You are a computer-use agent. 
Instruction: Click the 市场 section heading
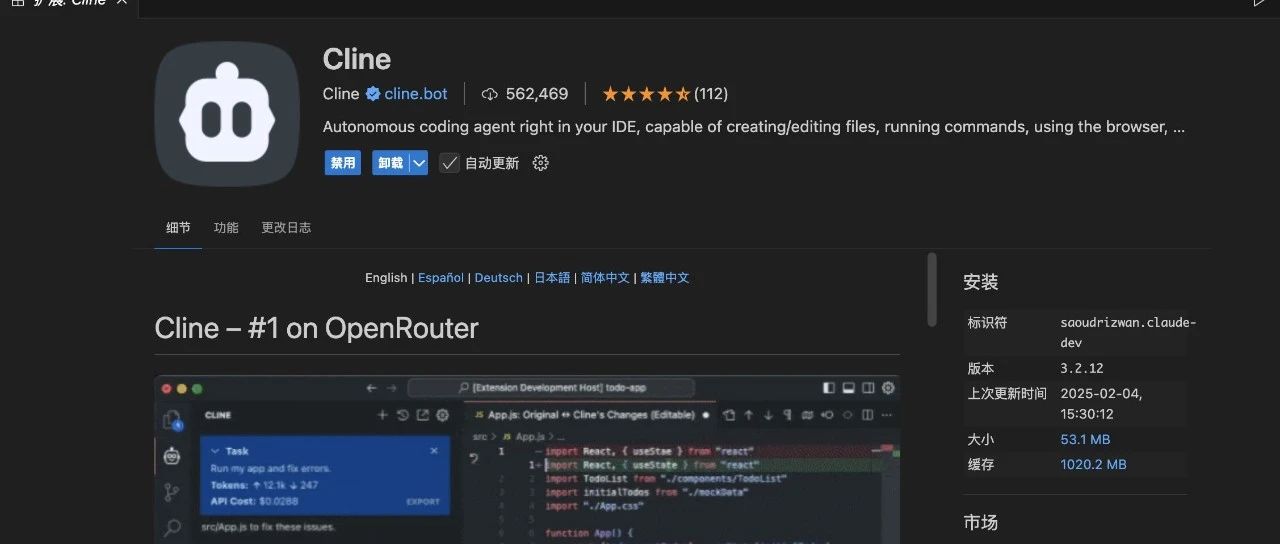[x=981, y=523]
